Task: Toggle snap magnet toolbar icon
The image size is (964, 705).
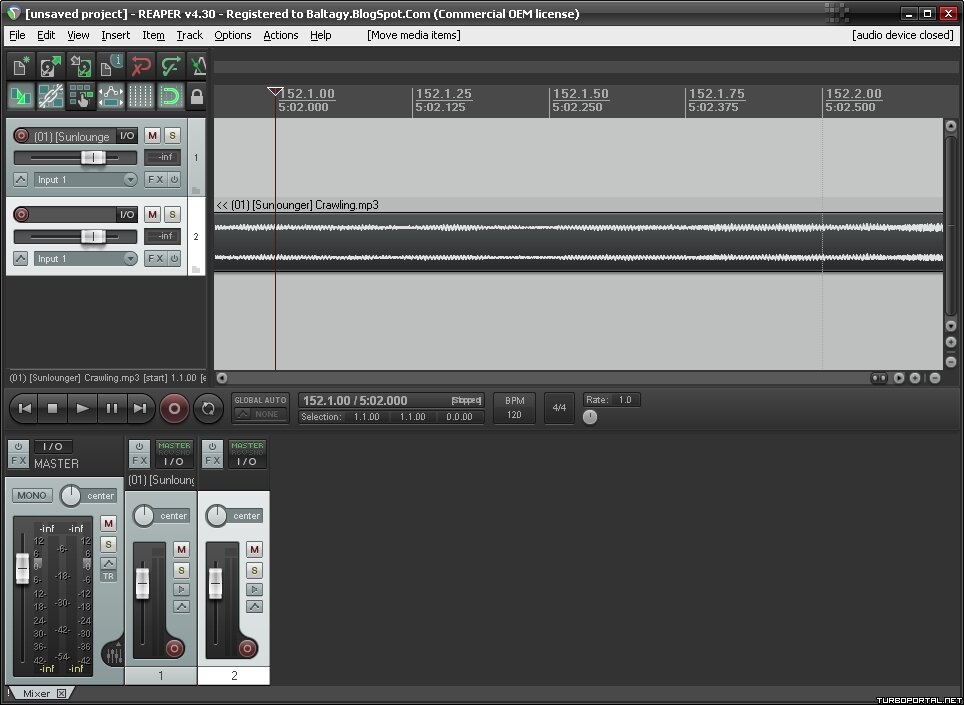Action: point(170,96)
